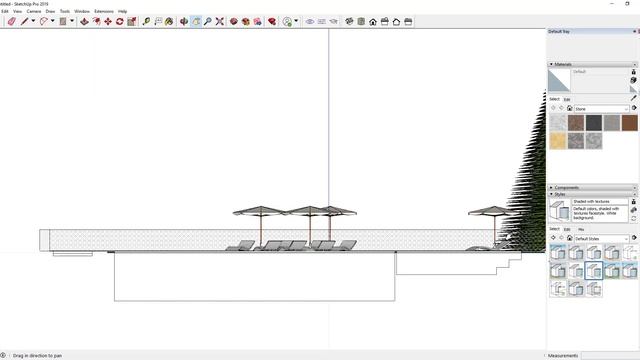The width and height of the screenshot is (640, 360).
Task: Choose the white marble stone swatch
Action: [558, 122]
